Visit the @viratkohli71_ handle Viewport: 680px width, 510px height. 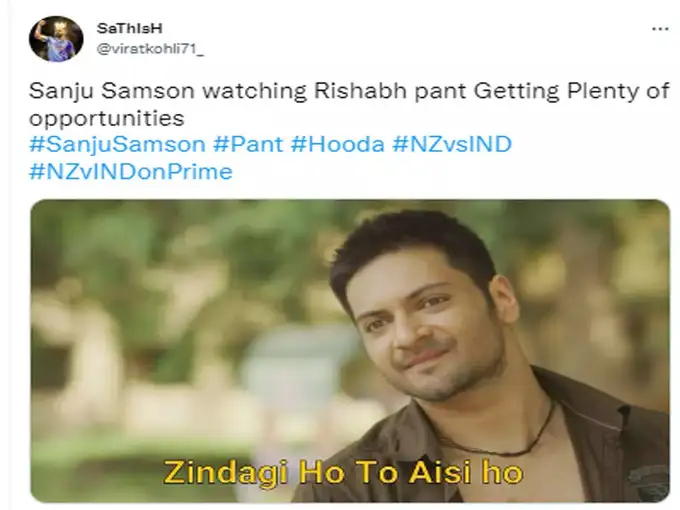[x=150, y=49]
